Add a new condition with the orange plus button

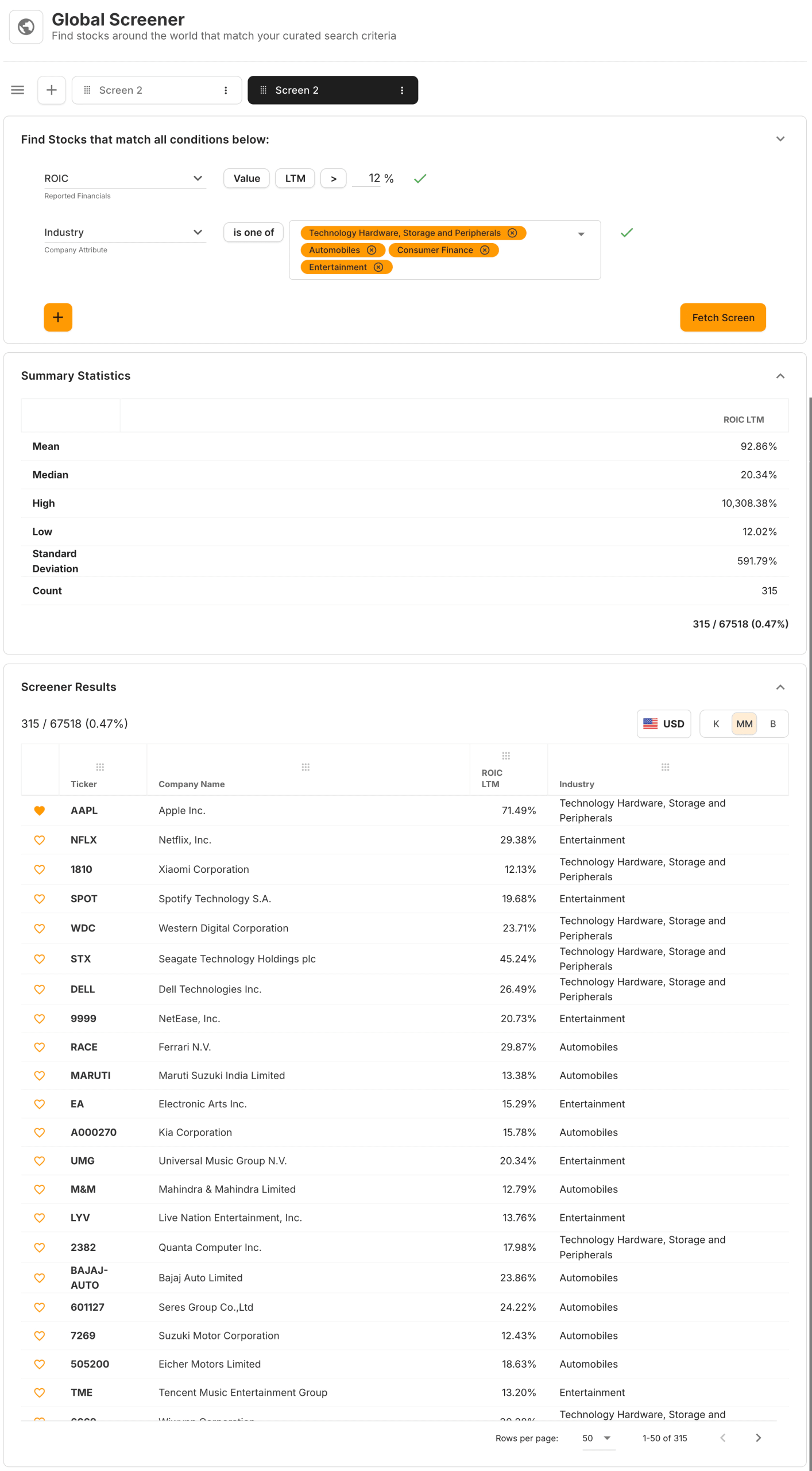click(58, 317)
